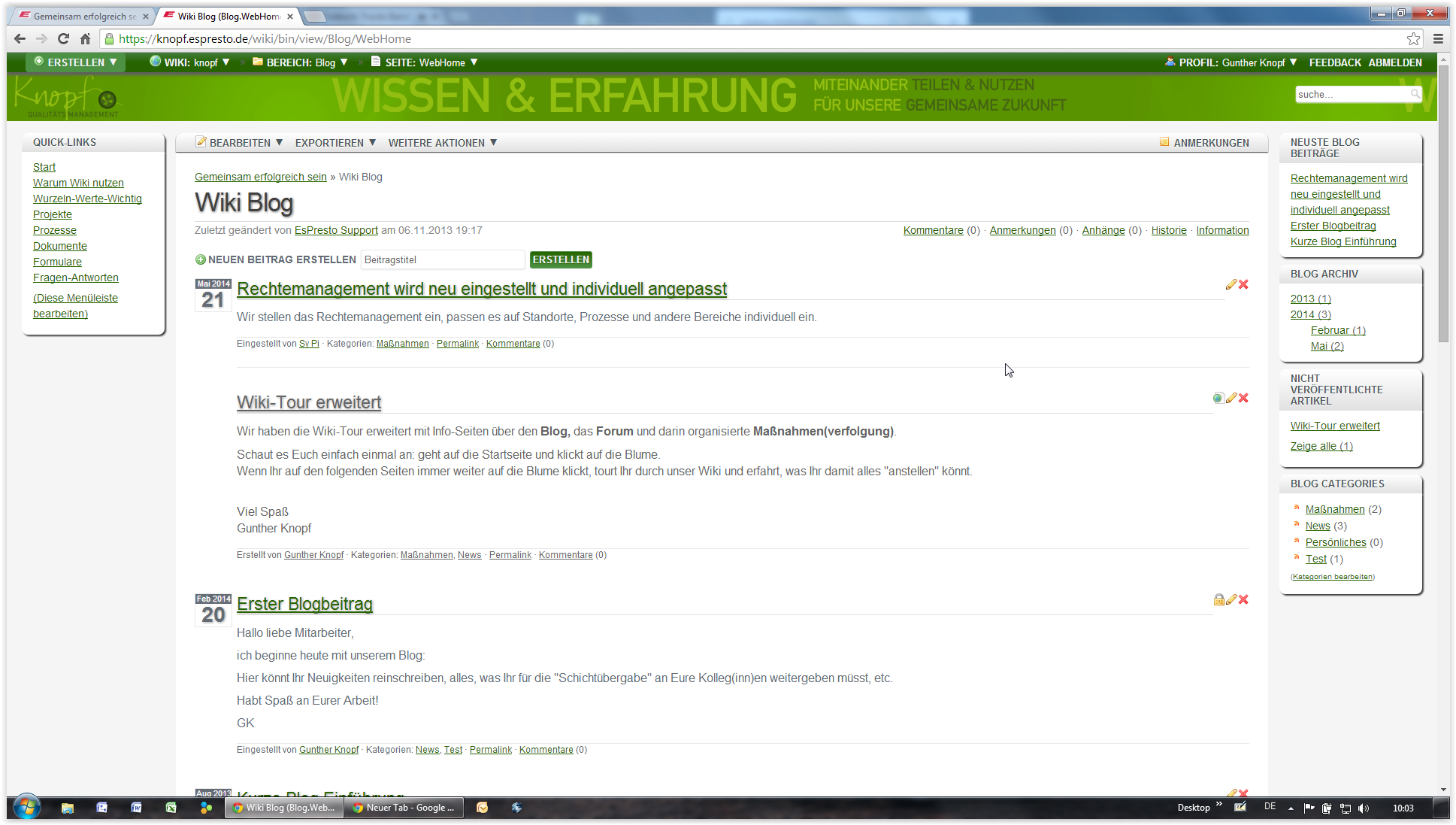This screenshot has width=1456, height=825.
Task: Delete the Wiki-Tour erweitert post
Action: [1243, 398]
